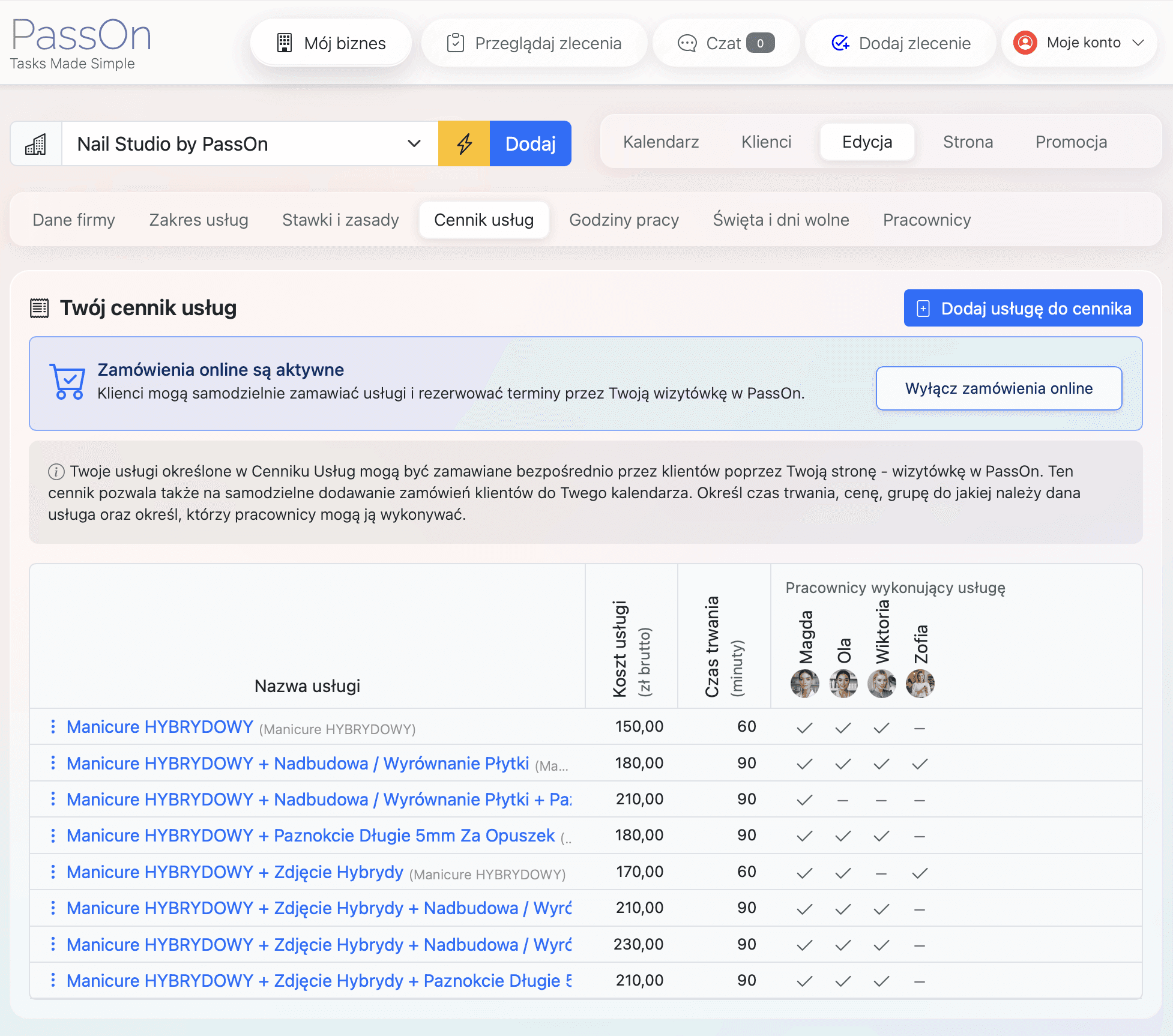
Task: Open the Godziny pracy tab
Action: point(624,220)
